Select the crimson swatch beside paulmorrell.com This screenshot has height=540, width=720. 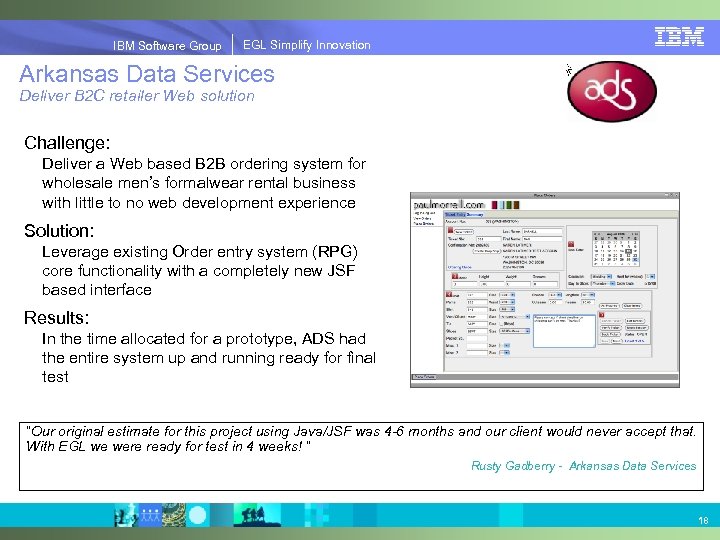click(495, 205)
